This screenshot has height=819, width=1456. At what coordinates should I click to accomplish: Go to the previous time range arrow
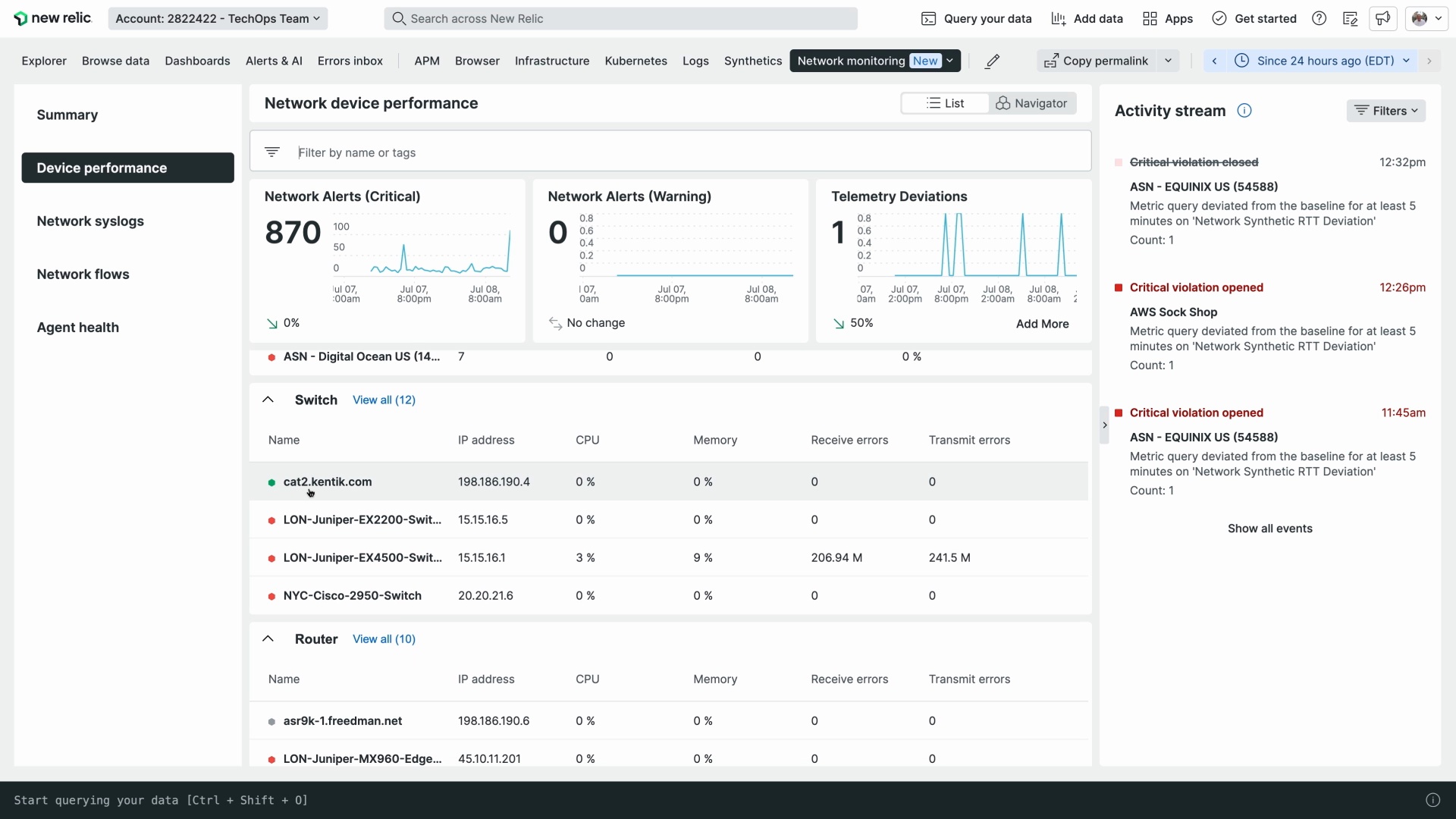pyautogui.click(x=1214, y=61)
